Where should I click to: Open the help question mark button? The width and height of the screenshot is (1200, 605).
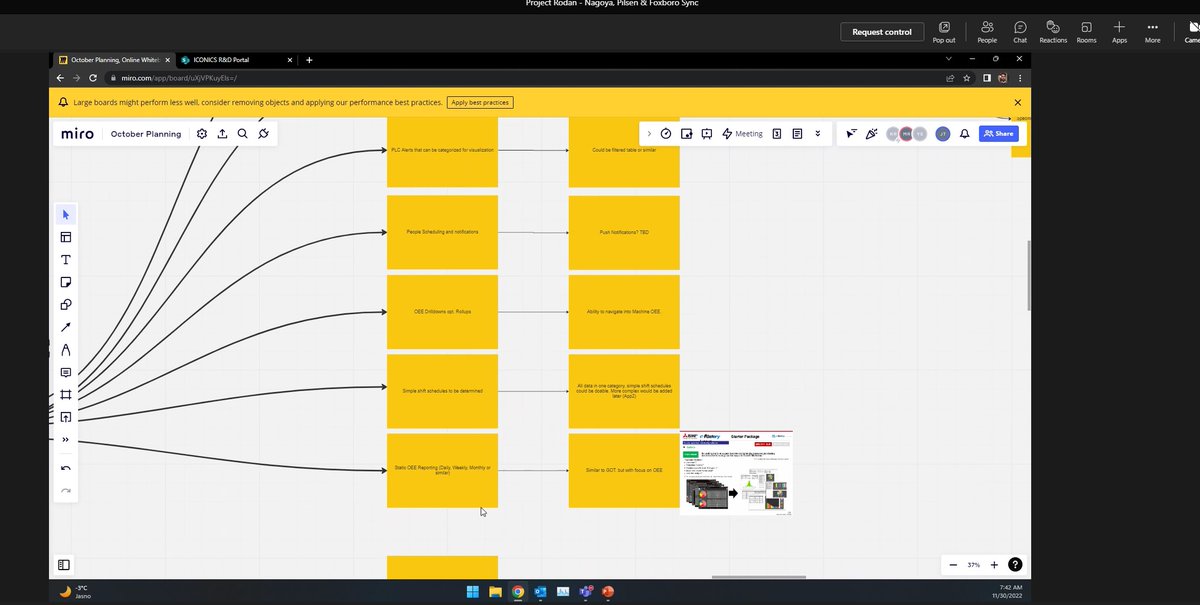tap(1015, 565)
